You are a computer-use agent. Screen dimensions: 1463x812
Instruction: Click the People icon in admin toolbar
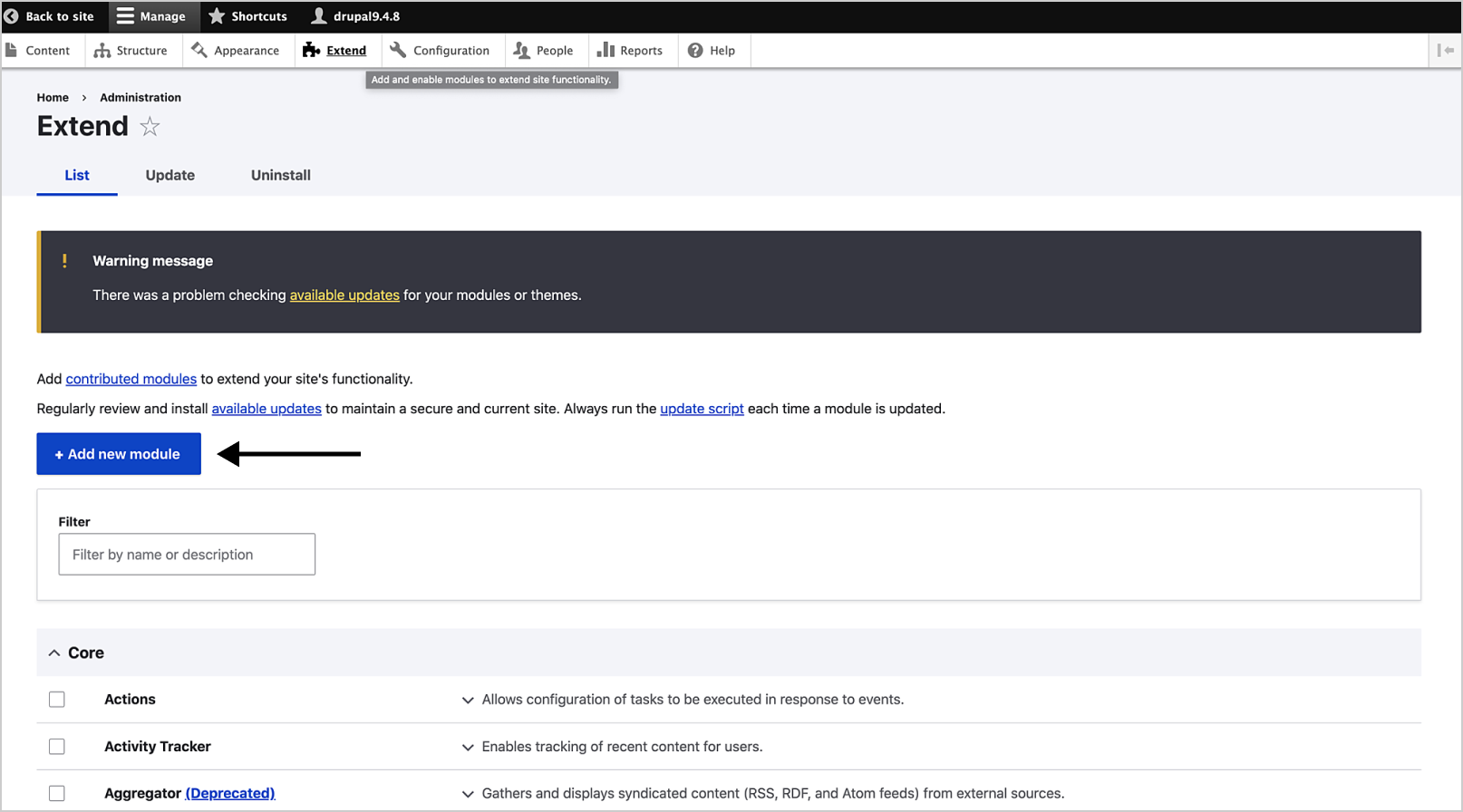[522, 51]
